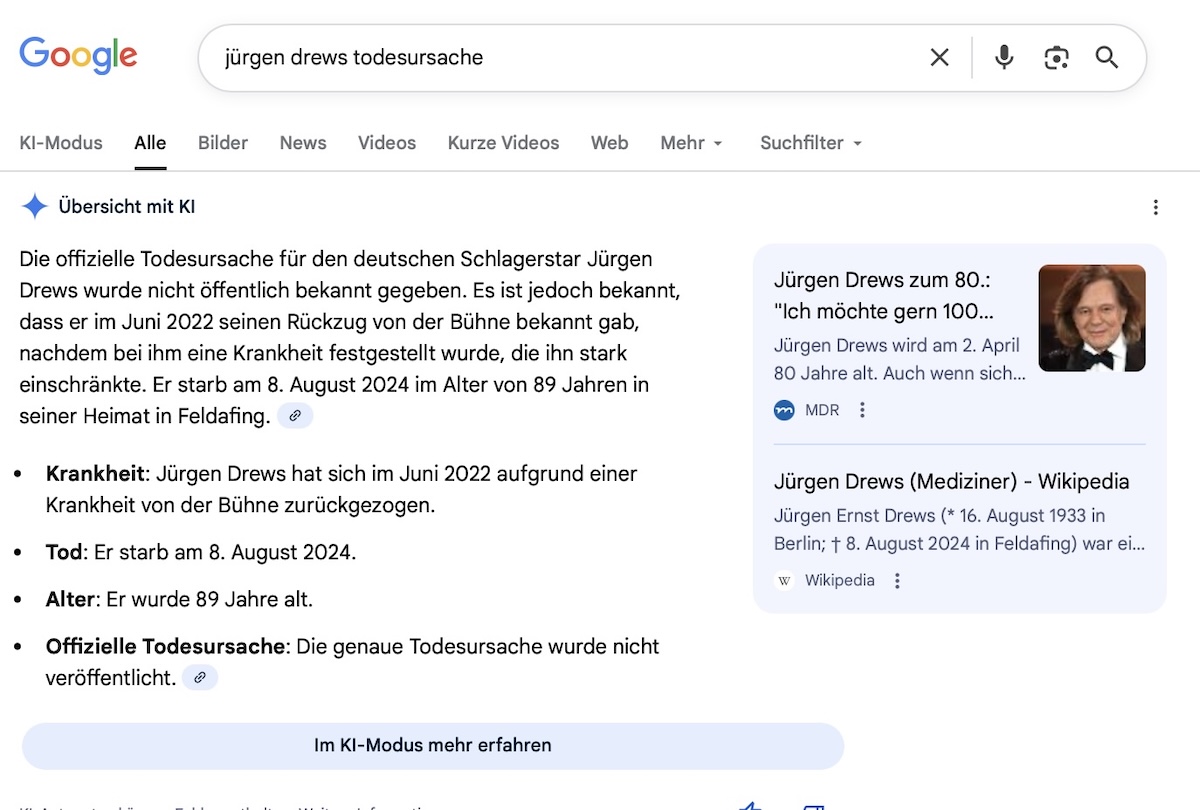The image size is (1200, 810).
Task: Click the Wikipedia favicon in the source card
Action: click(x=784, y=580)
